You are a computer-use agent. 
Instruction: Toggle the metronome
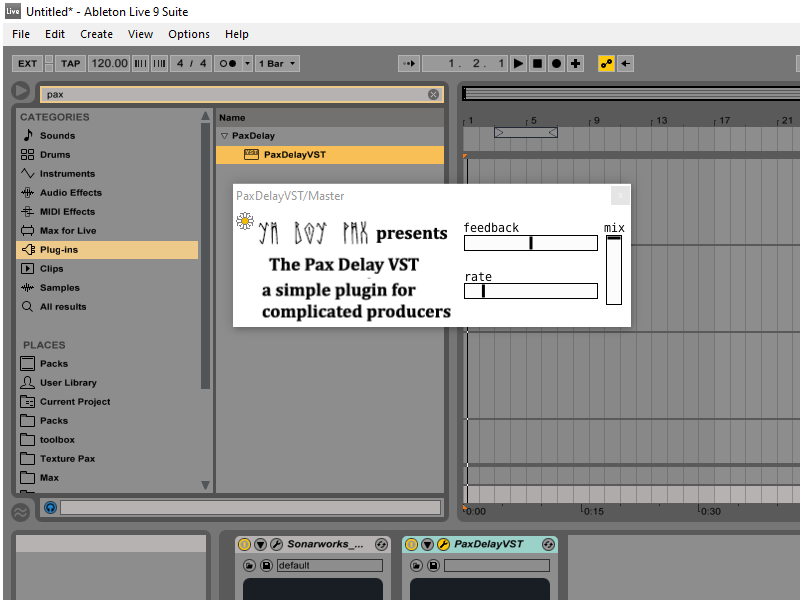[x=228, y=64]
